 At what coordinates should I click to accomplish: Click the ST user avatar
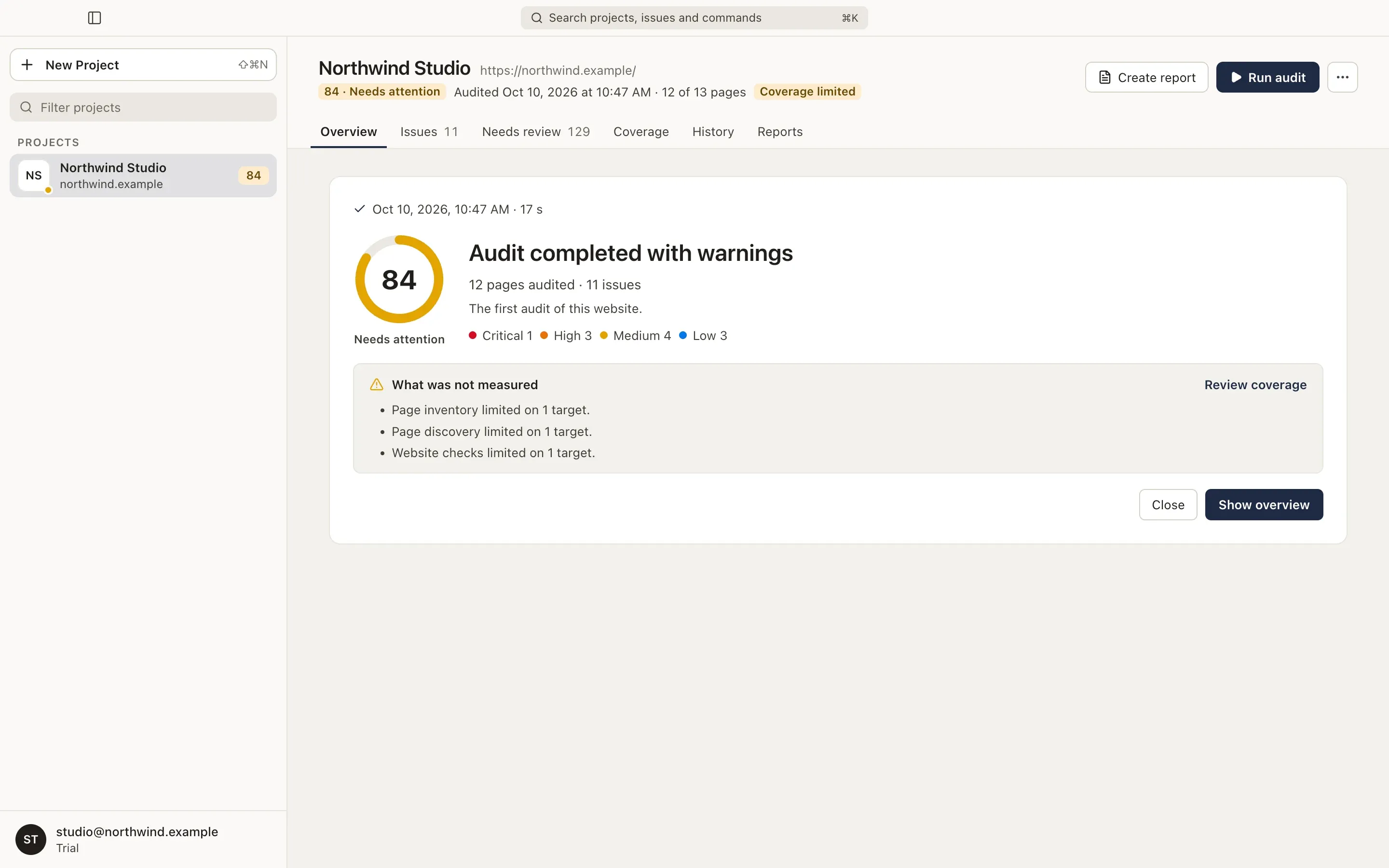click(31, 839)
